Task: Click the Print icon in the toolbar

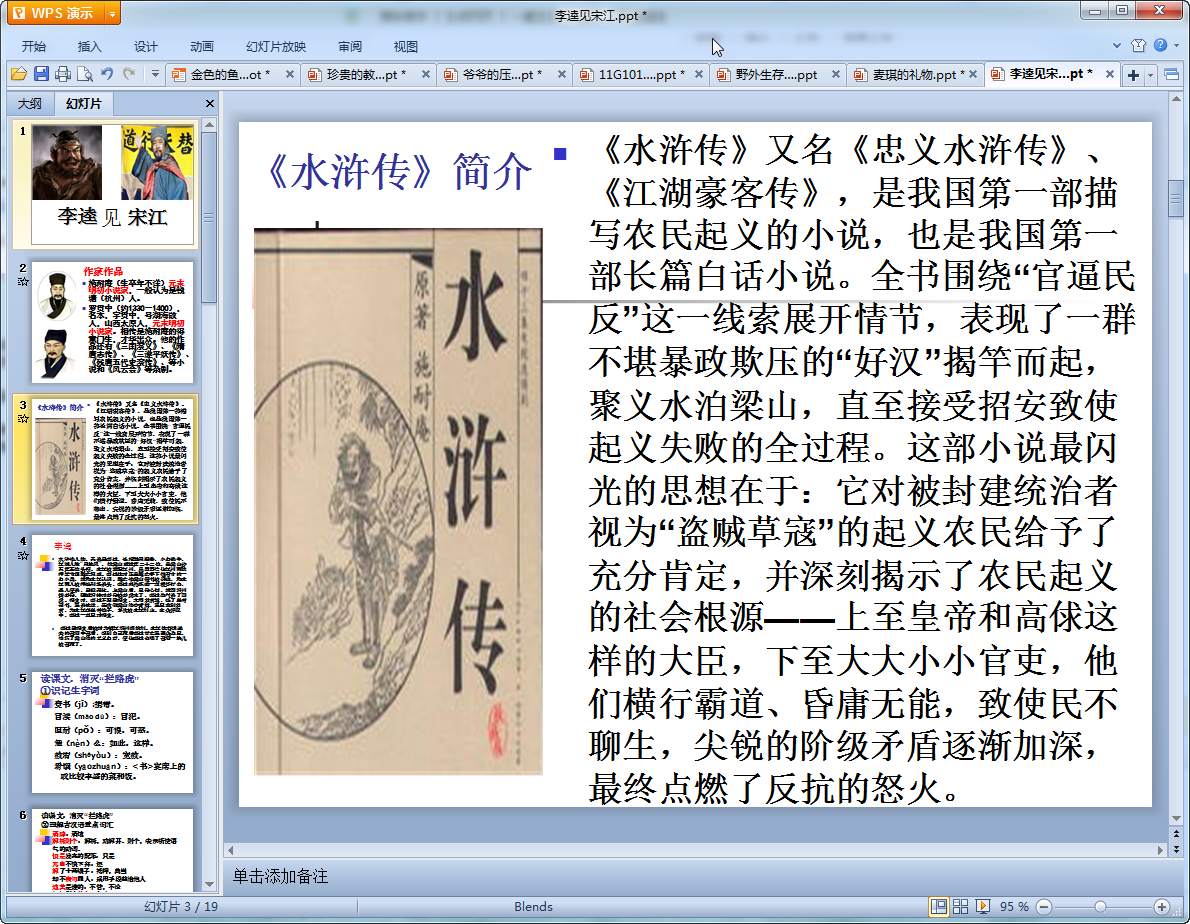Action: (x=63, y=74)
